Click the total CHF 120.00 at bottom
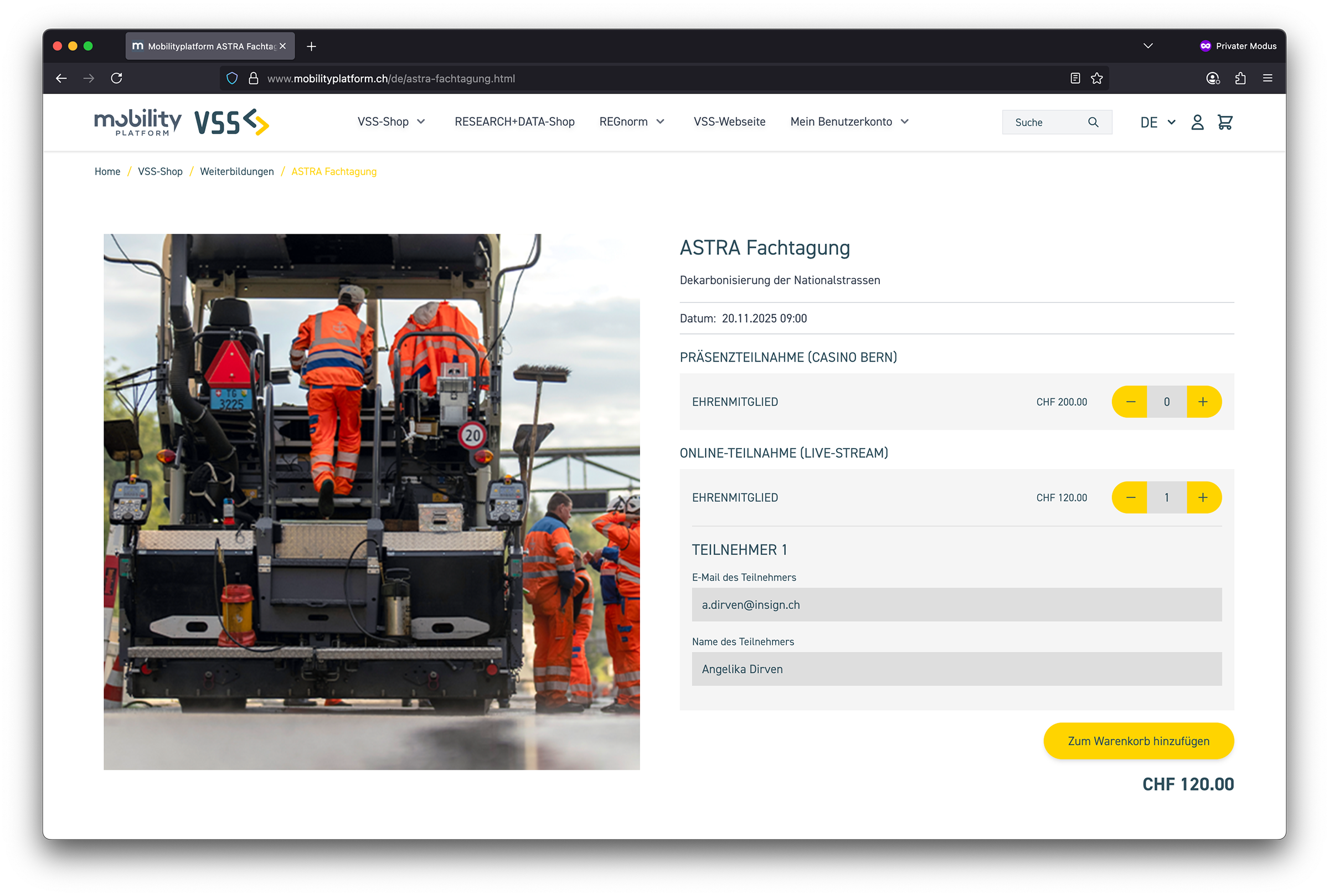This screenshot has width=1329, height=896. (x=1188, y=784)
